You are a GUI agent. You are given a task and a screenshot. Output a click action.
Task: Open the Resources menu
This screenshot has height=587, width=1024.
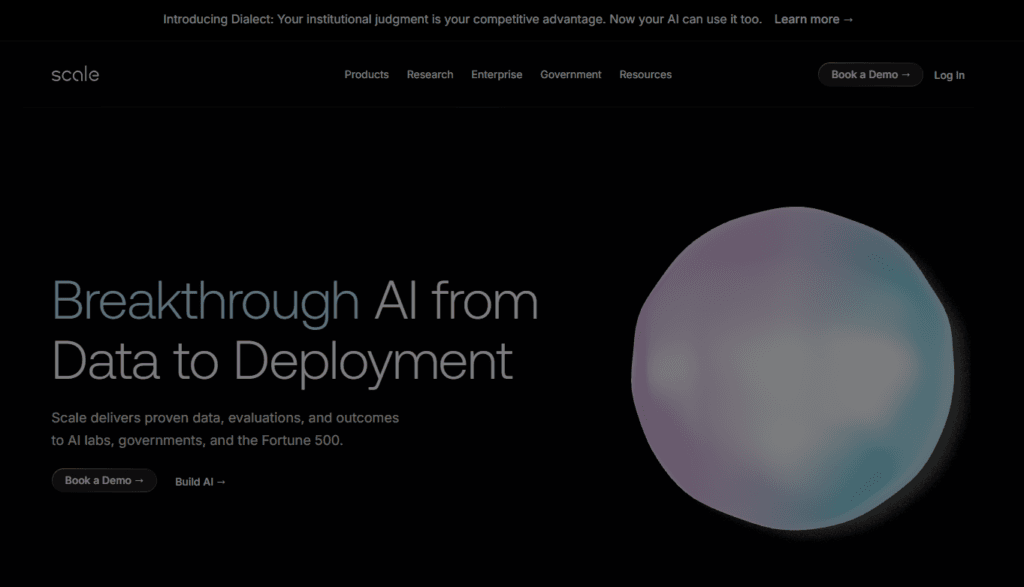(x=645, y=74)
